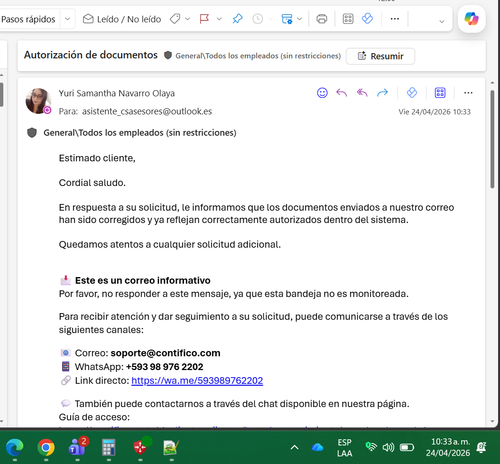Open the tag categories dropdown arrow

pos(188,19)
